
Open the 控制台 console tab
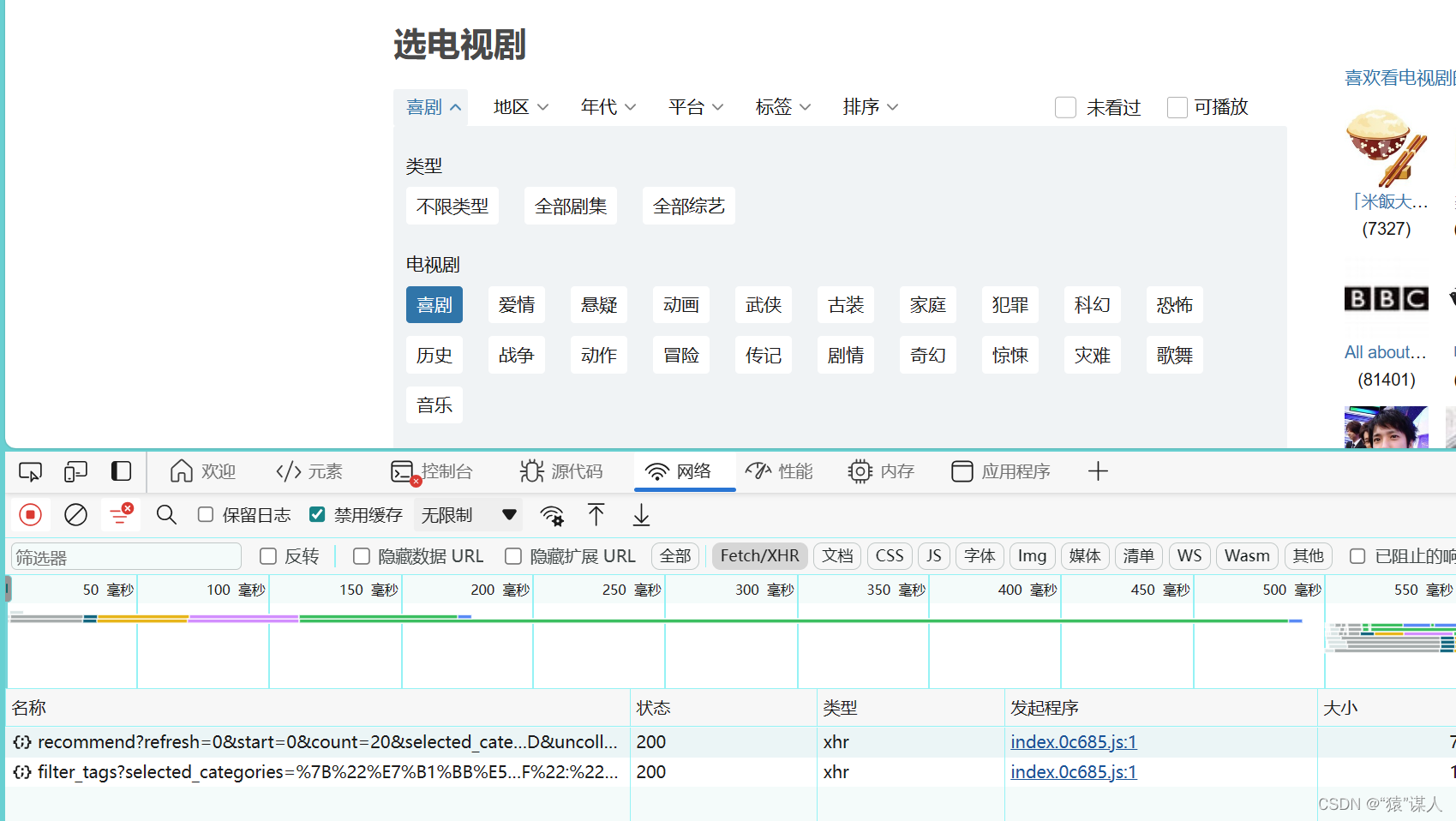(x=431, y=471)
